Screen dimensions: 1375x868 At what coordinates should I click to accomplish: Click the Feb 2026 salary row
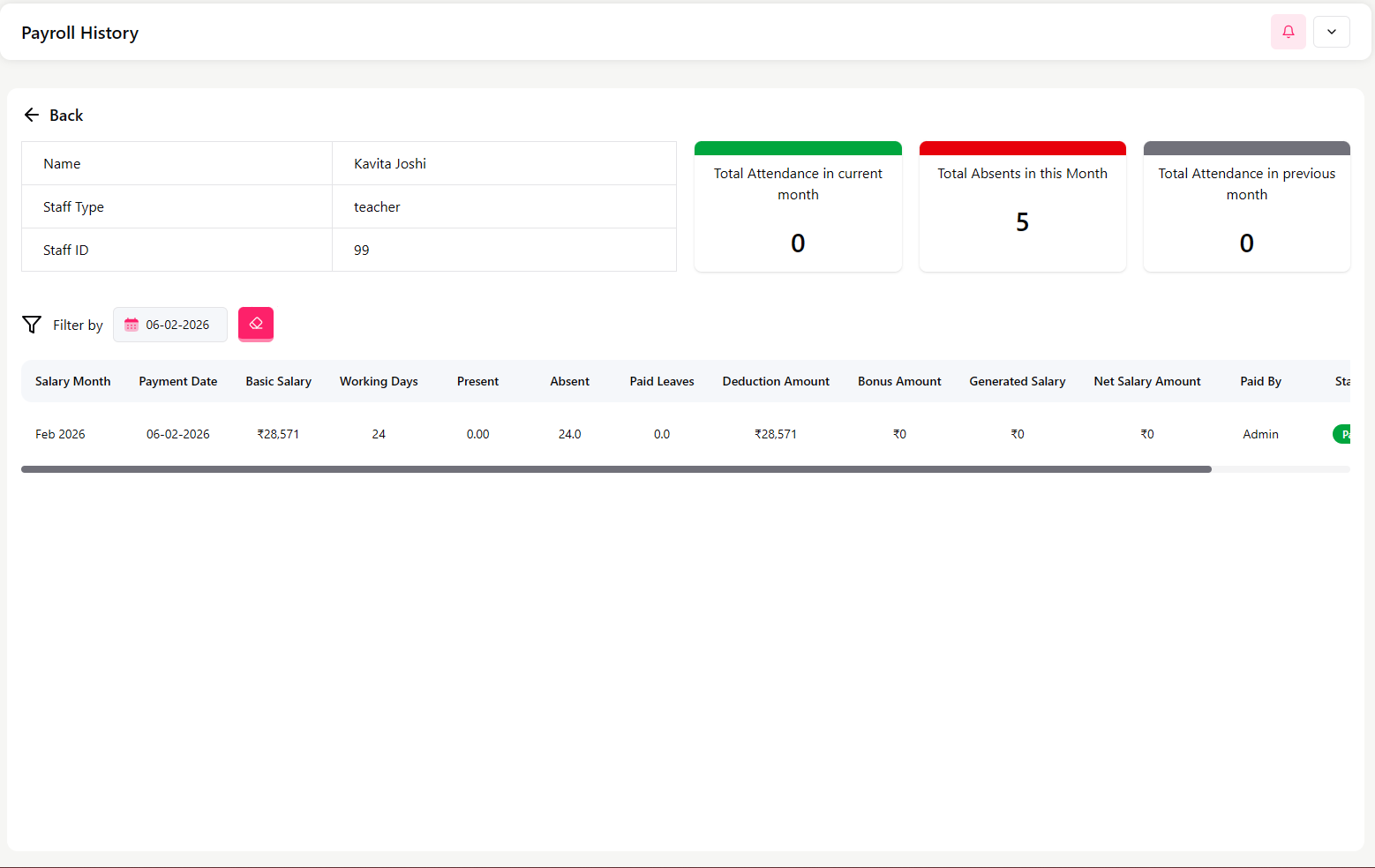coord(60,434)
